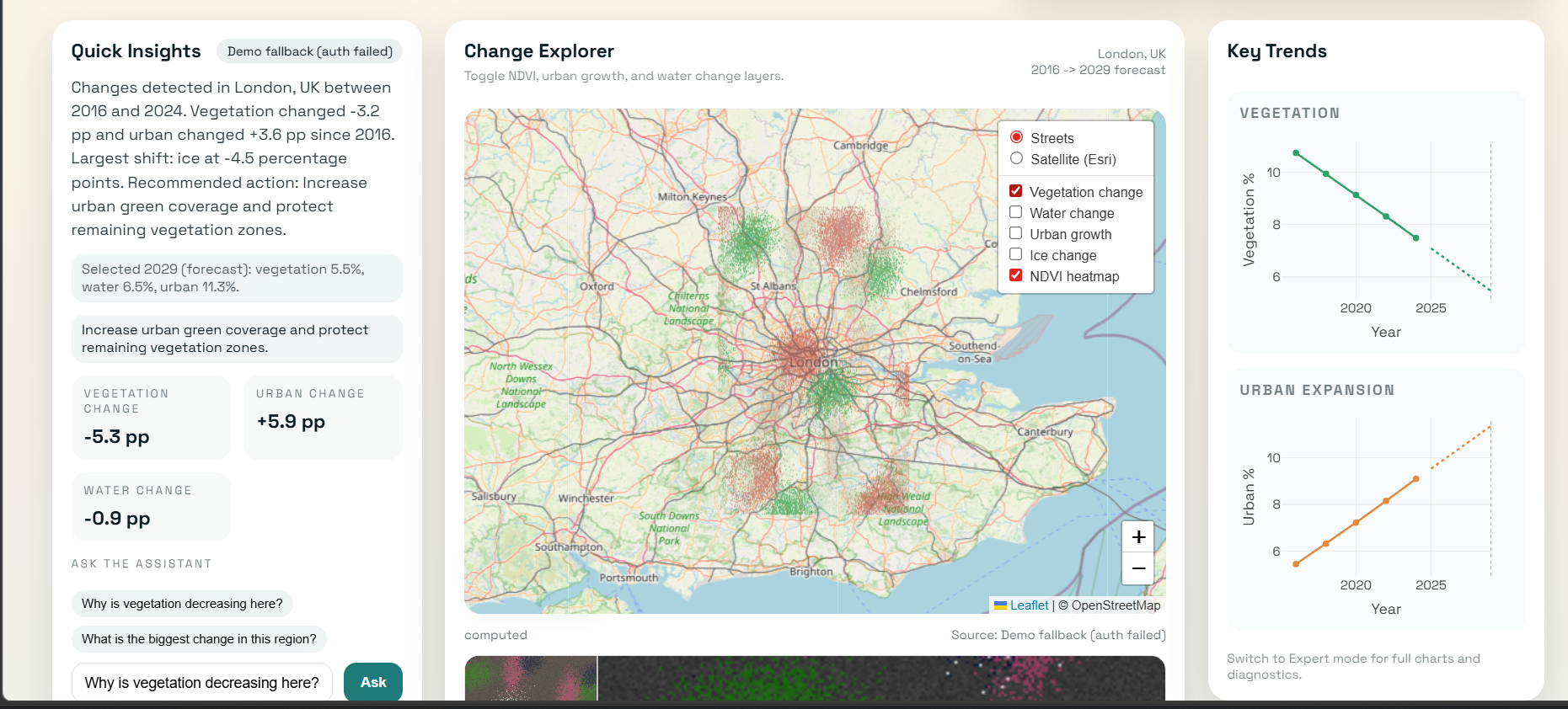Zoom in the map with plus button

[x=1138, y=537]
